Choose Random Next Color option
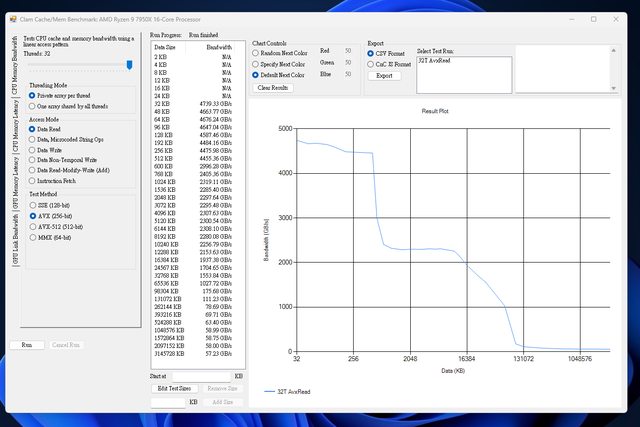 click(256, 53)
